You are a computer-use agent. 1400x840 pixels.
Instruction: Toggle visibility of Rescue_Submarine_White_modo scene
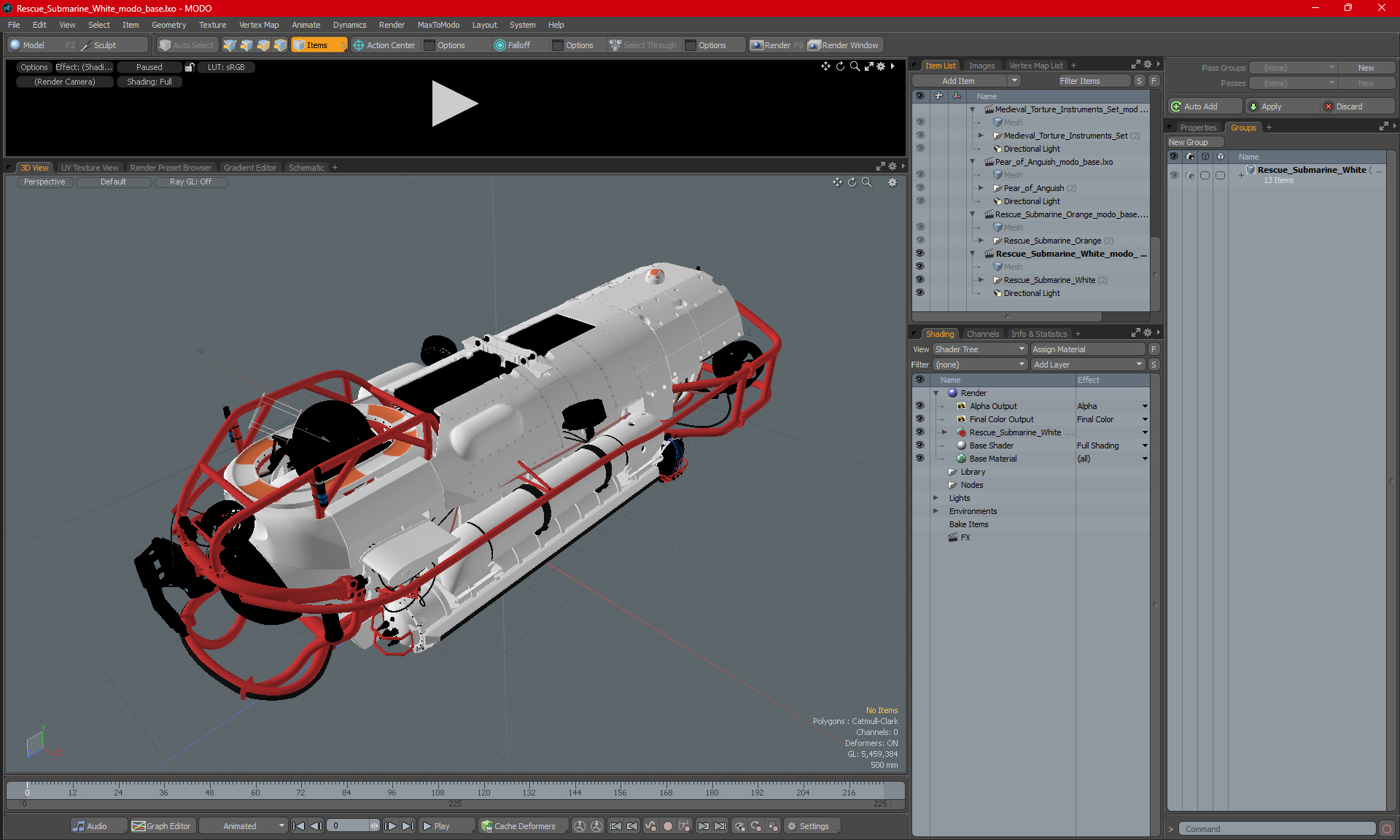tap(919, 254)
